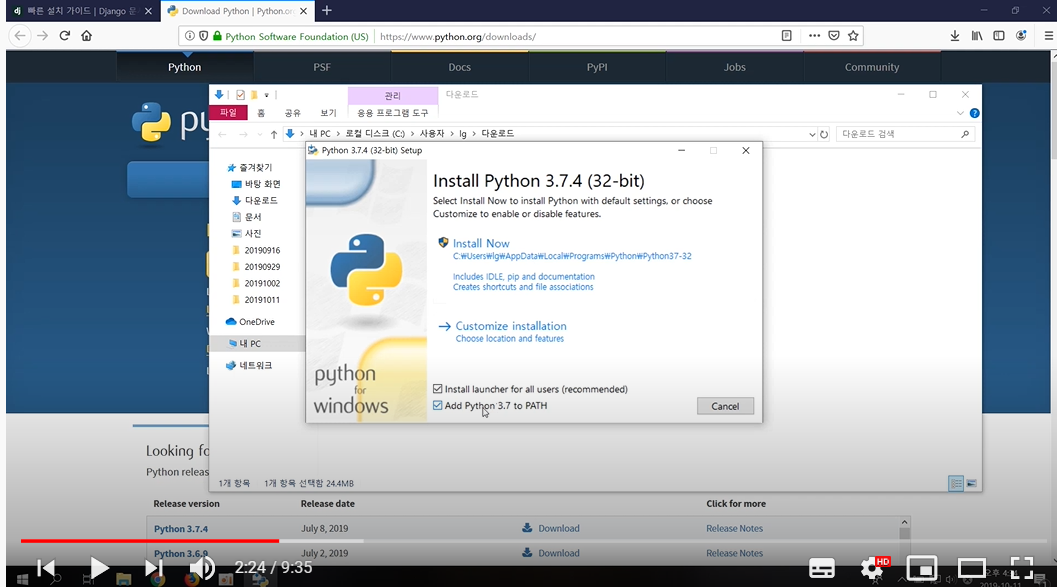
Task: Cancel the Python setup
Action: pyautogui.click(x=725, y=406)
